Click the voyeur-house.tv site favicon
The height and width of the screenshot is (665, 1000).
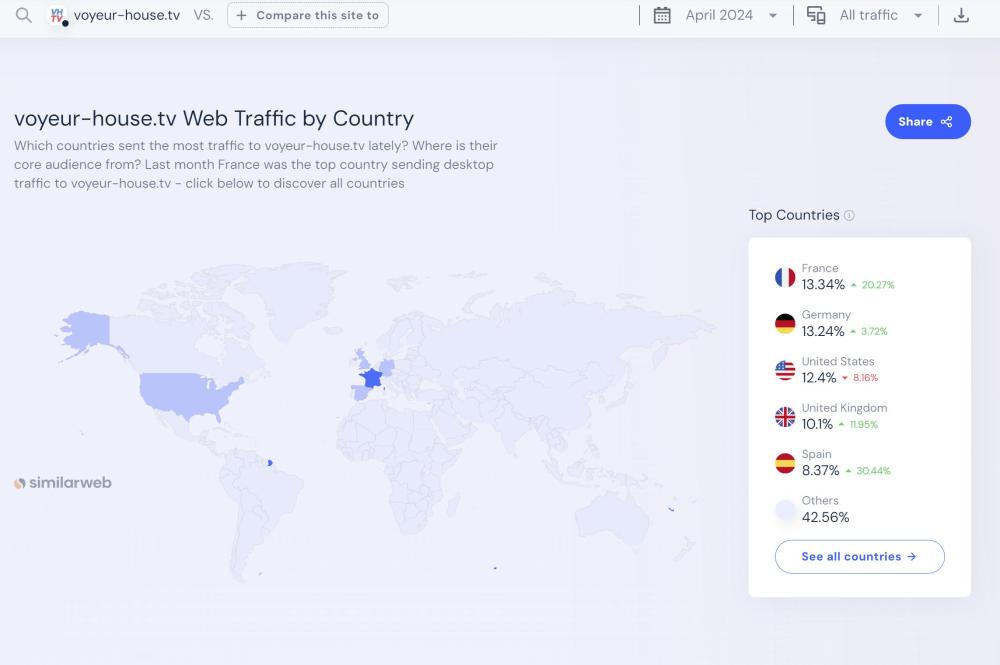[x=58, y=16]
